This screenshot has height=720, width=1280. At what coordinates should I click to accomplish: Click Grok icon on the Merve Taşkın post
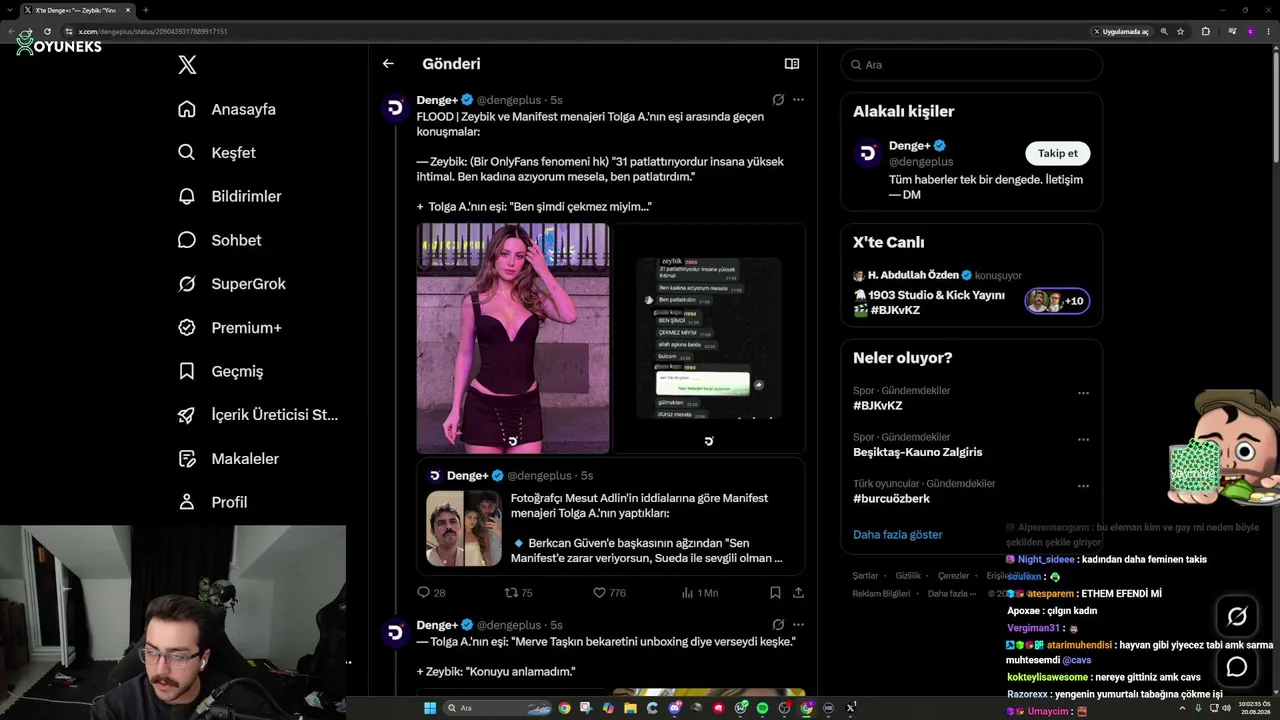pyautogui.click(x=778, y=625)
